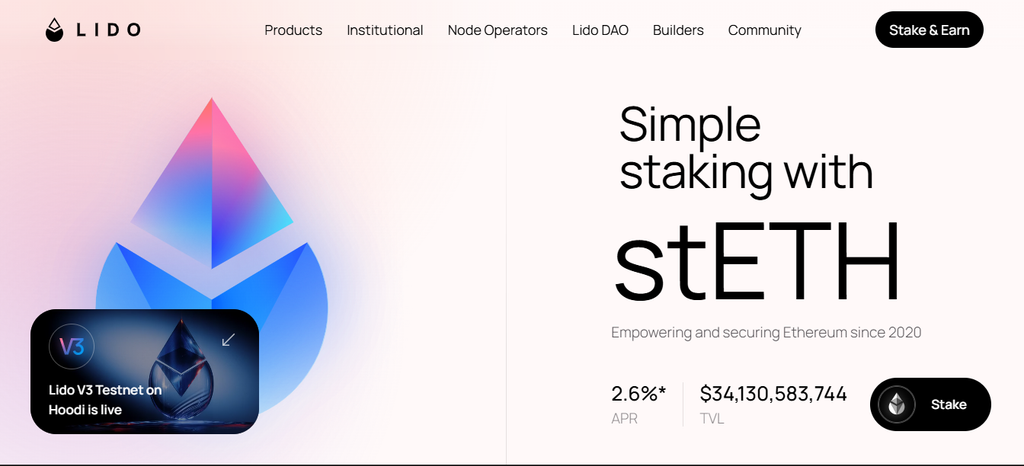1024x466 pixels.
Task: Expand the Node Operators menu
Action: (498, 30)
